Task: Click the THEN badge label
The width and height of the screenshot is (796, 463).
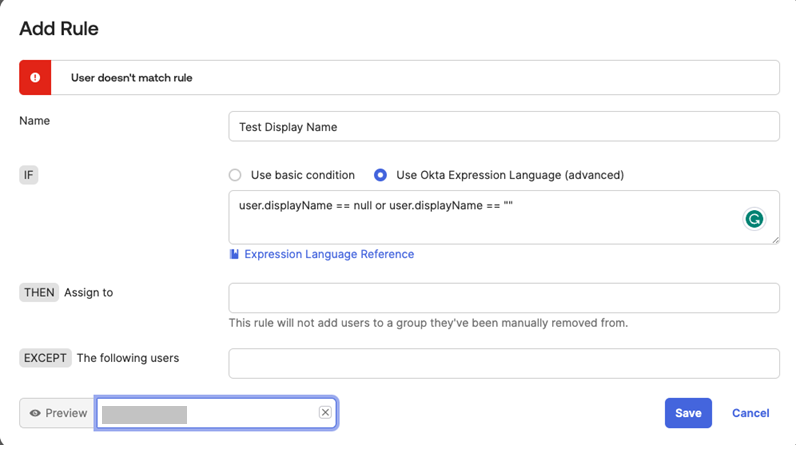Action: tap(39, 292)
